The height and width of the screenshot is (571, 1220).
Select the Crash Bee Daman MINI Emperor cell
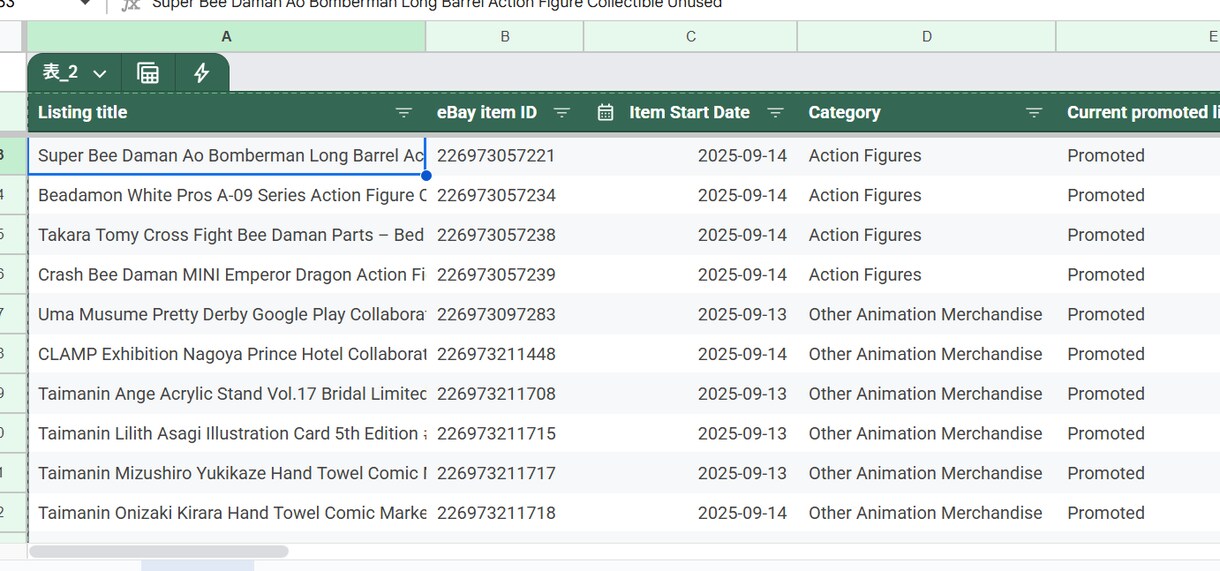(227, 275)
